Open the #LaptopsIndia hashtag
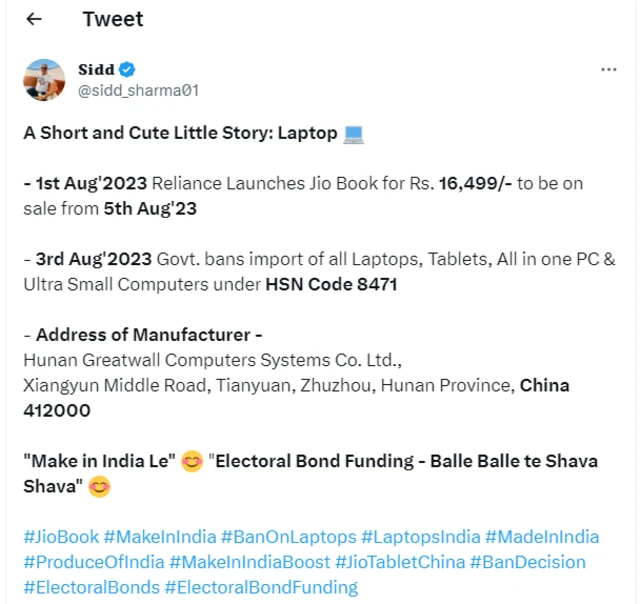Viewport: 640px width, 604px height. (x=422, y=537)
